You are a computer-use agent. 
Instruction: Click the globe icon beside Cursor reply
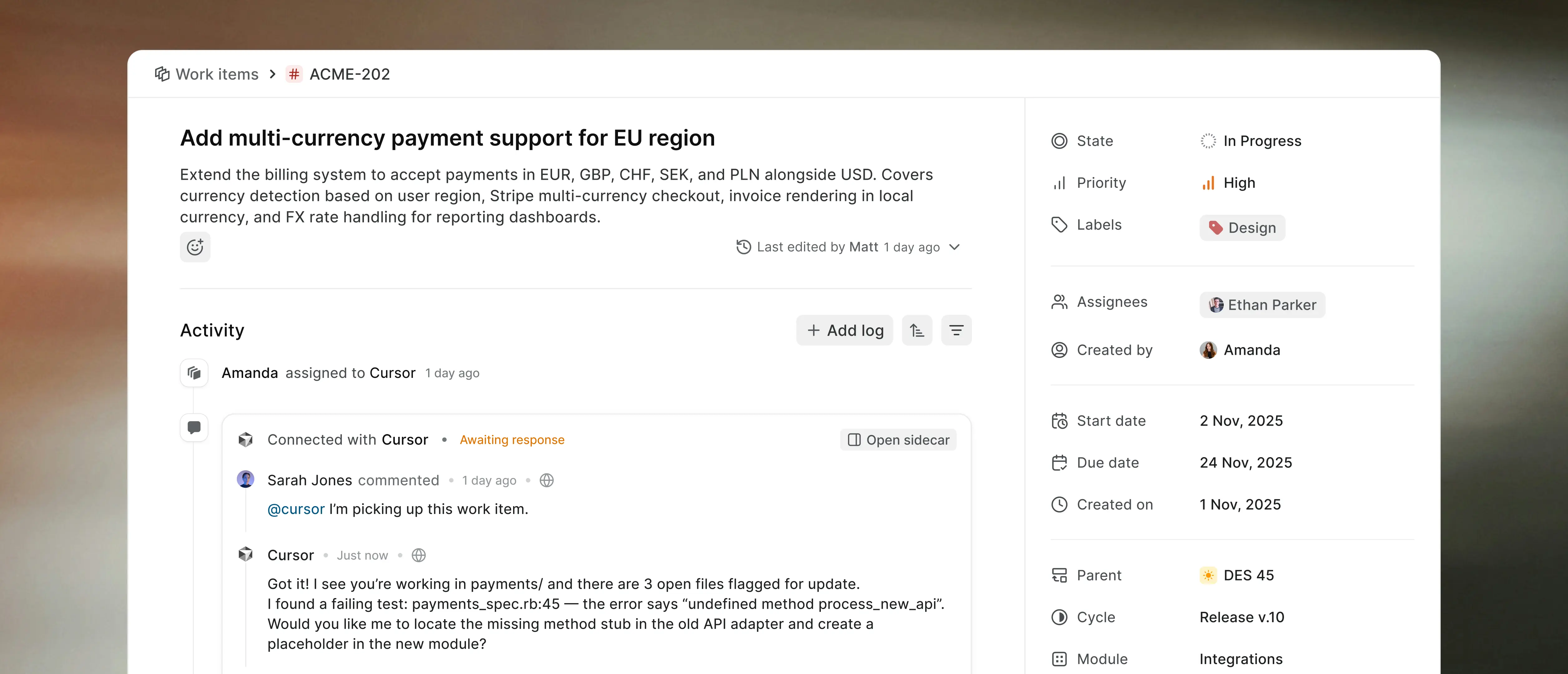pyautogui.click(x=419, y=555)
